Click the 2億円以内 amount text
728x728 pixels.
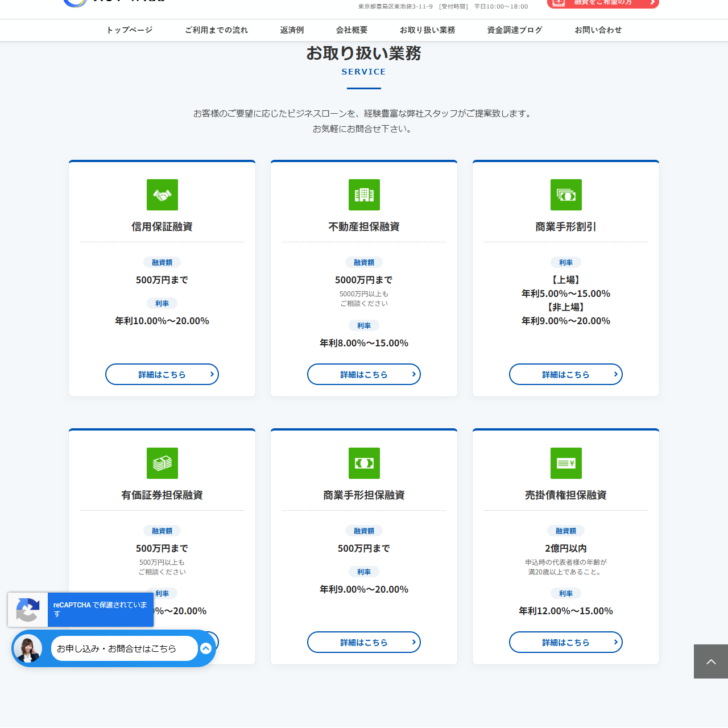566,548
